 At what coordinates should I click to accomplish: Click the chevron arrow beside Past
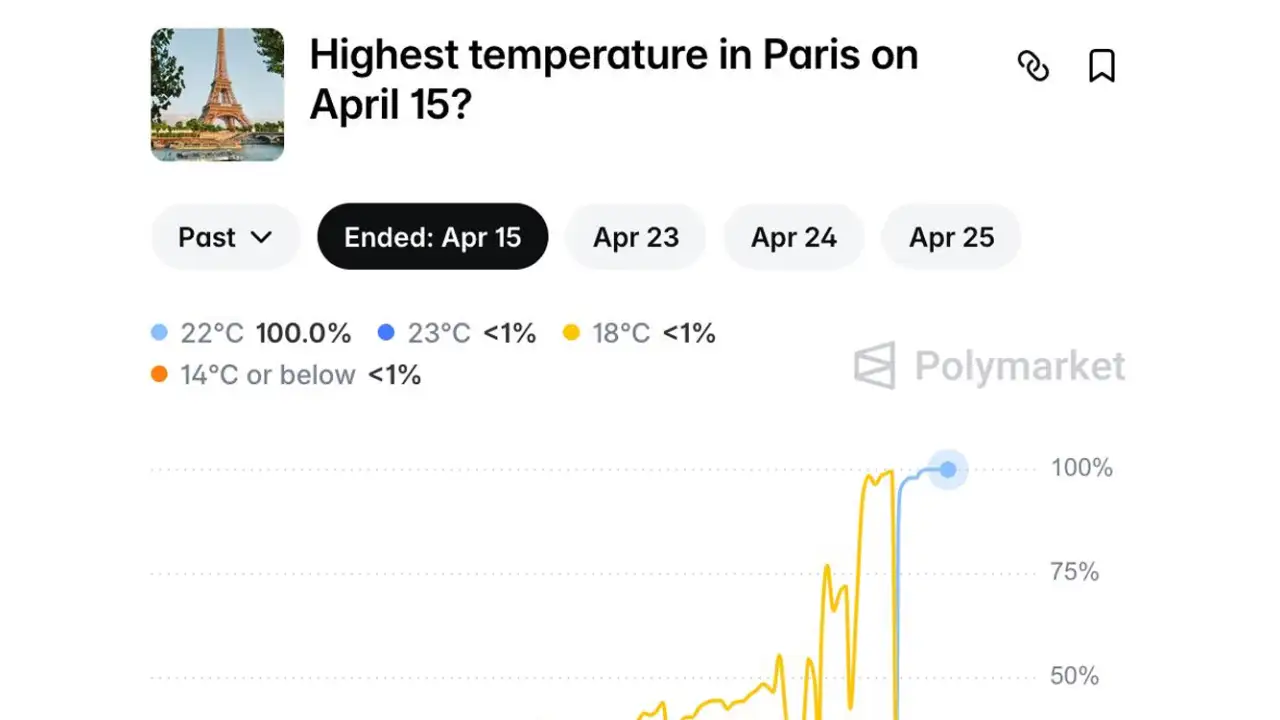(261, 237)
